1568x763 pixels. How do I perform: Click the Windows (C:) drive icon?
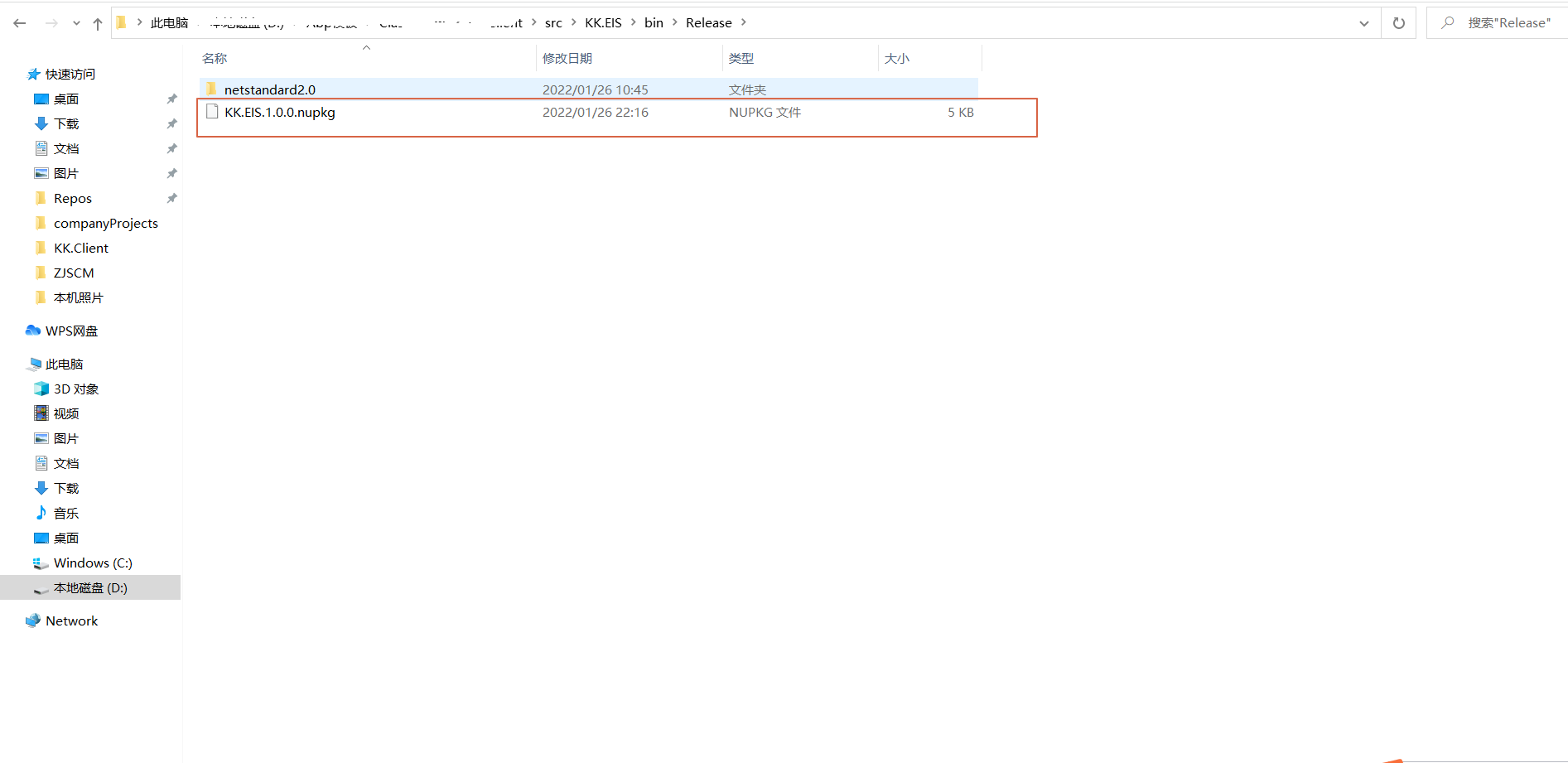41,563
